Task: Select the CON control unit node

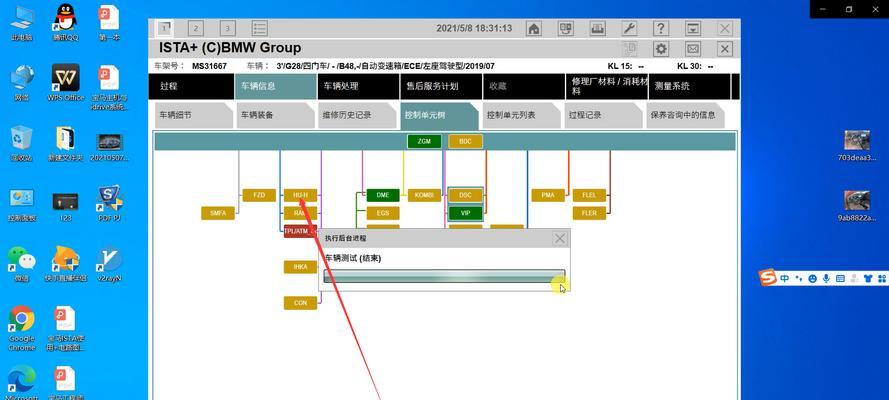Action: 300,303
